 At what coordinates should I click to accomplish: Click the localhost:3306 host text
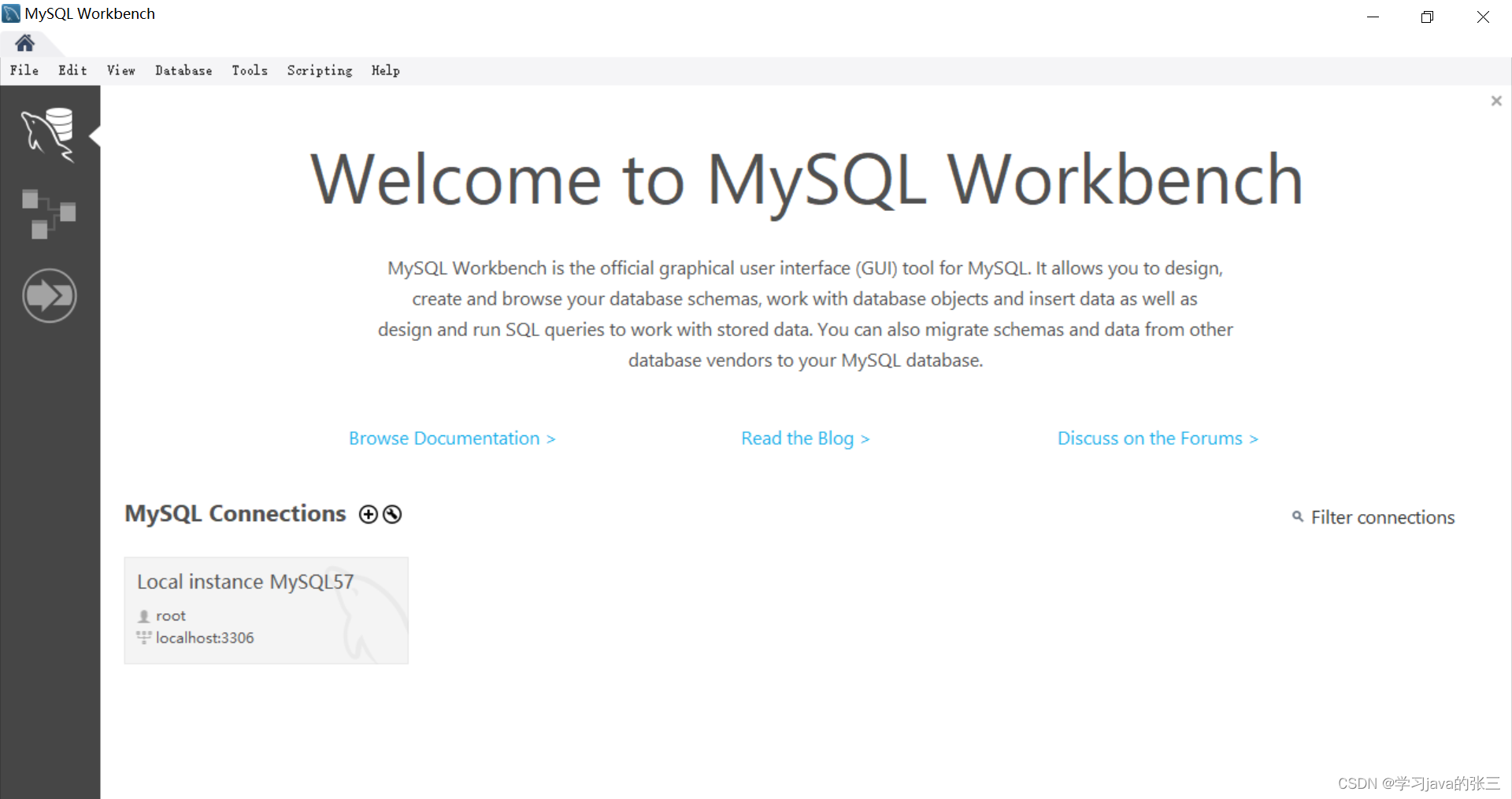click(x=205, y=638)
